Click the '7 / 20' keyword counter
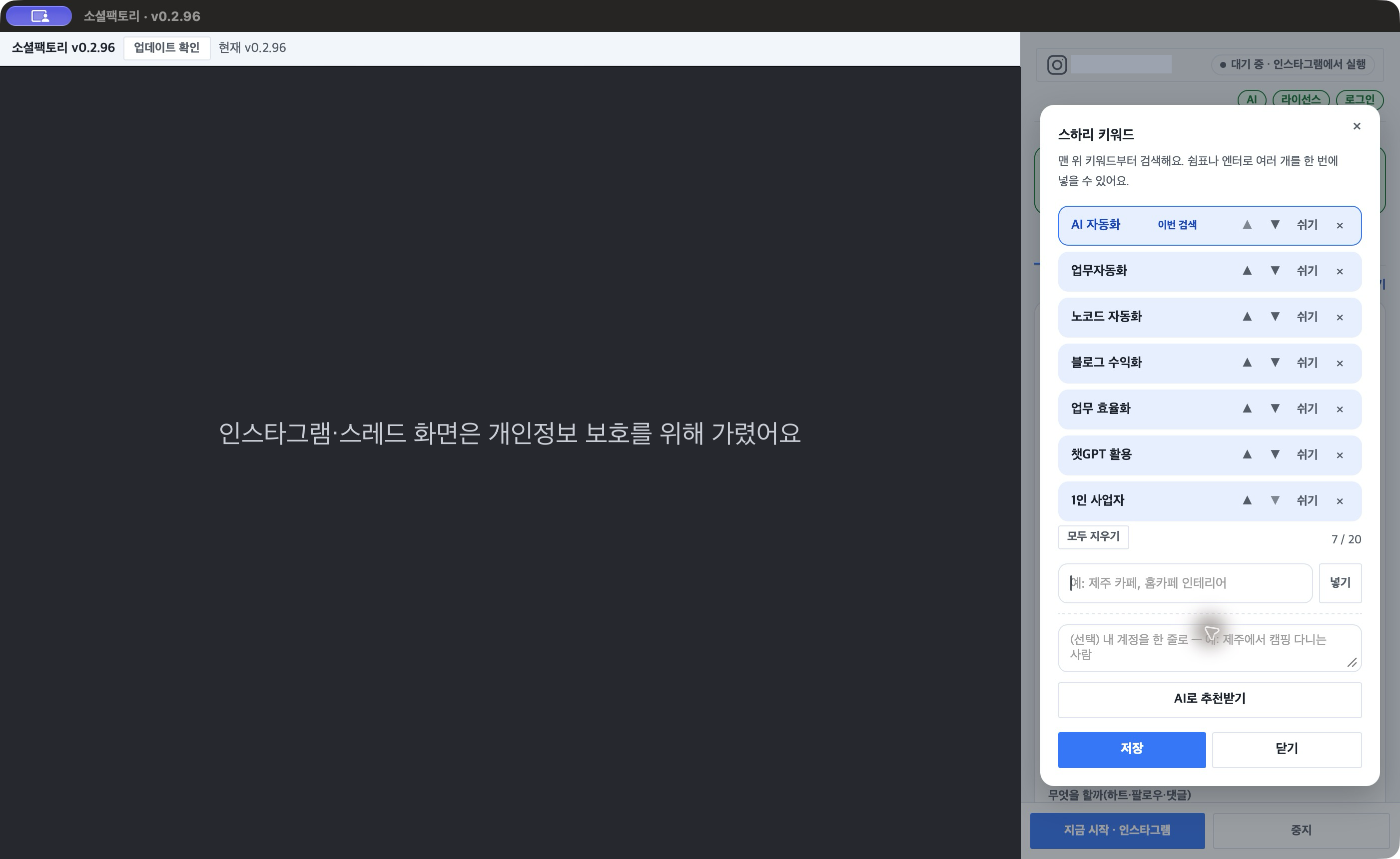Screen dimensions: 1400x859 (x=1346, y=540)
